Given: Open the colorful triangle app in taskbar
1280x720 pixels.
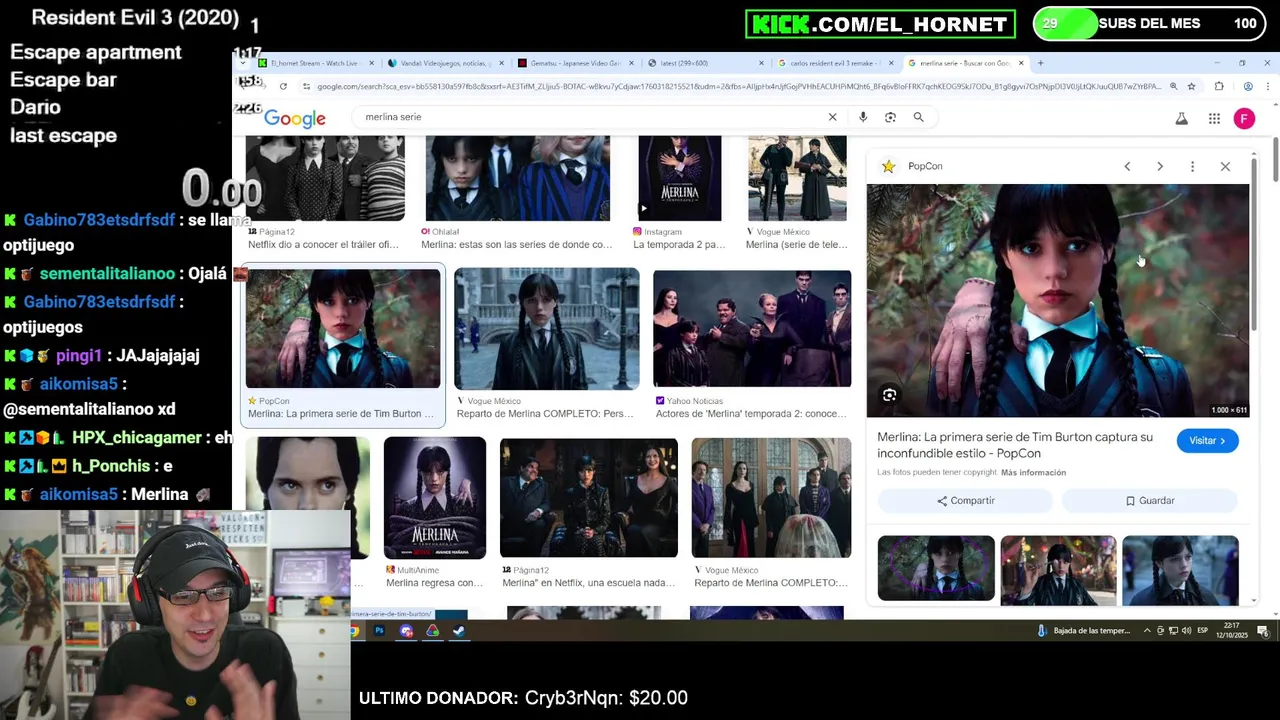Looking at the screenshot, I should coord(432,631).
